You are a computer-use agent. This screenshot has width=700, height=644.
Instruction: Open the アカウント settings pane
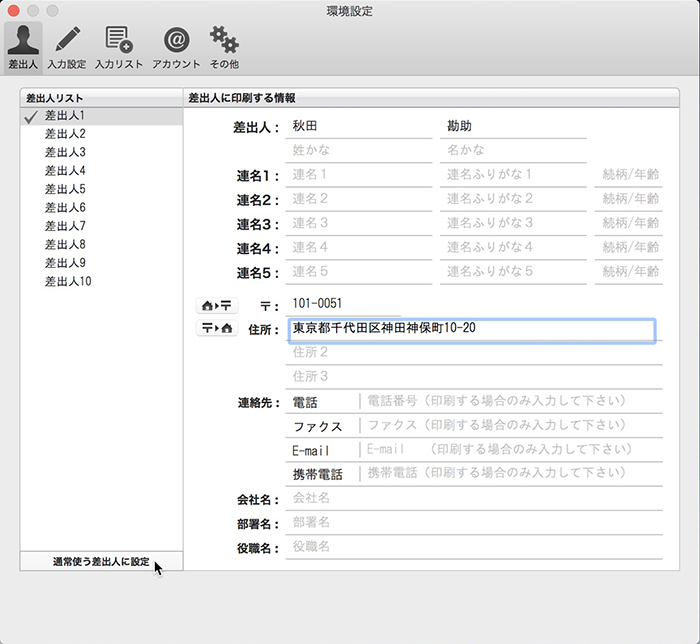(x=176, y=47)
